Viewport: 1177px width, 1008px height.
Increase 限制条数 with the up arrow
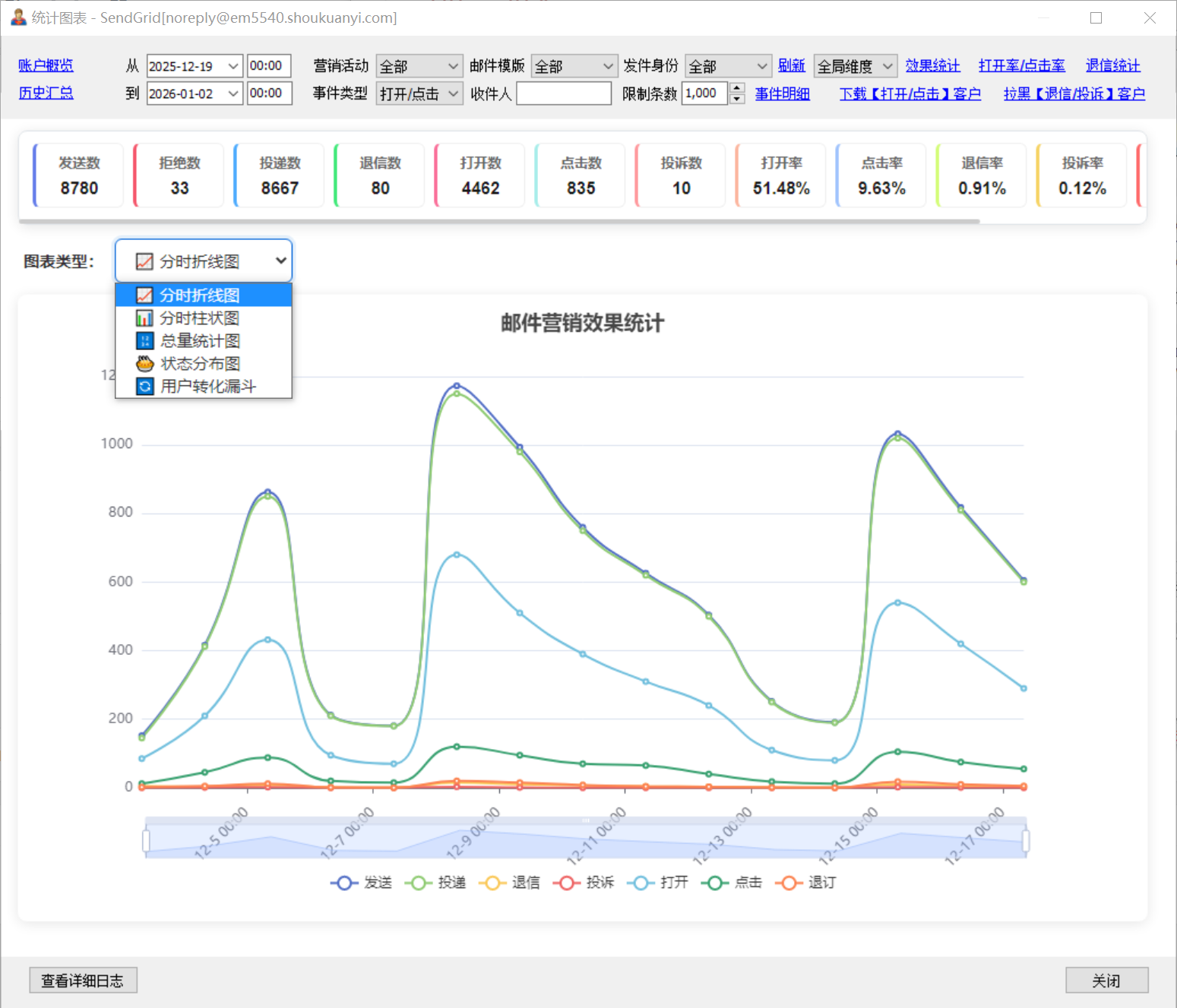click(737, 89)
